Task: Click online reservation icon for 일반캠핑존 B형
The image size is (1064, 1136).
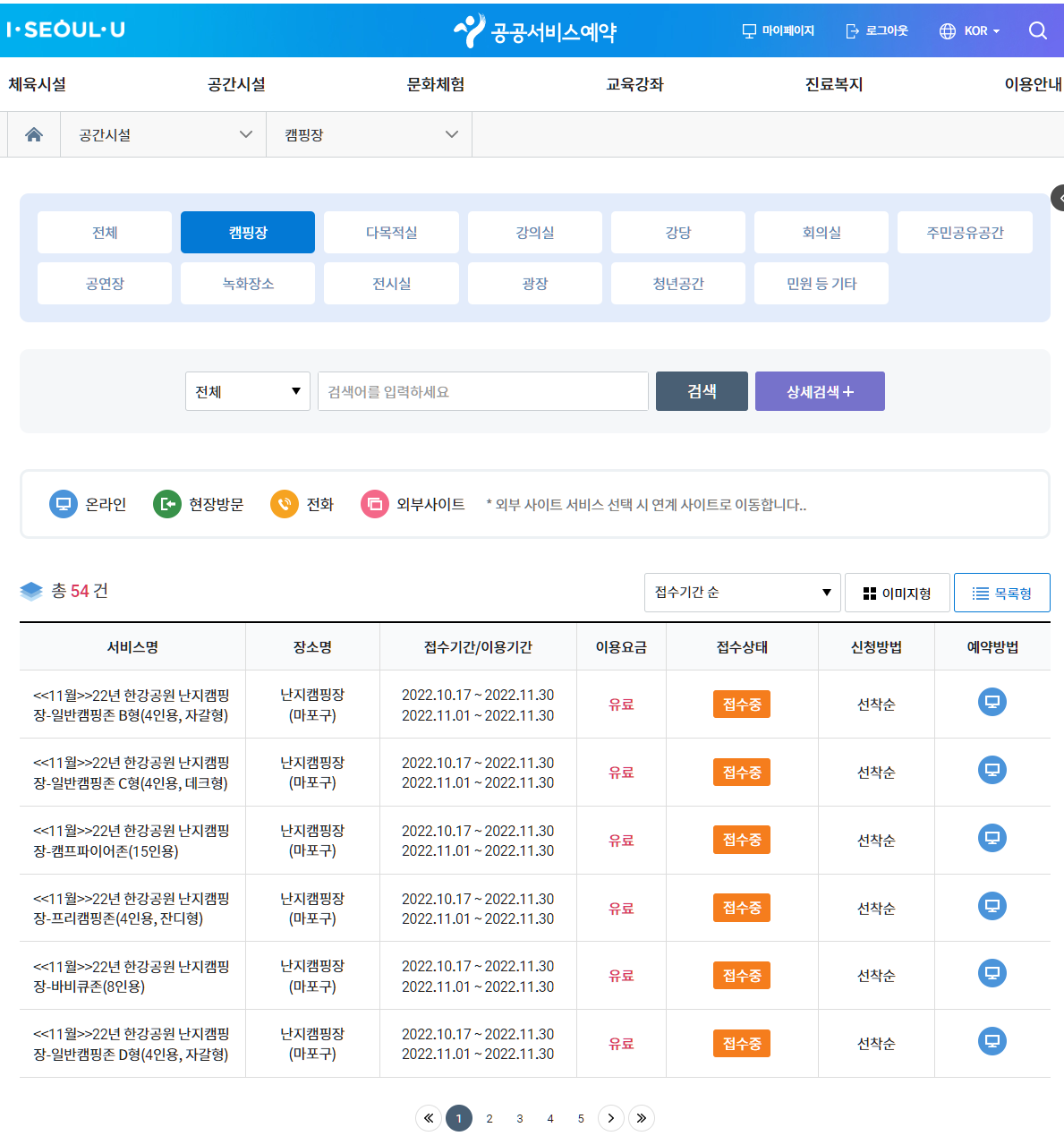Action: click(992, 702)
